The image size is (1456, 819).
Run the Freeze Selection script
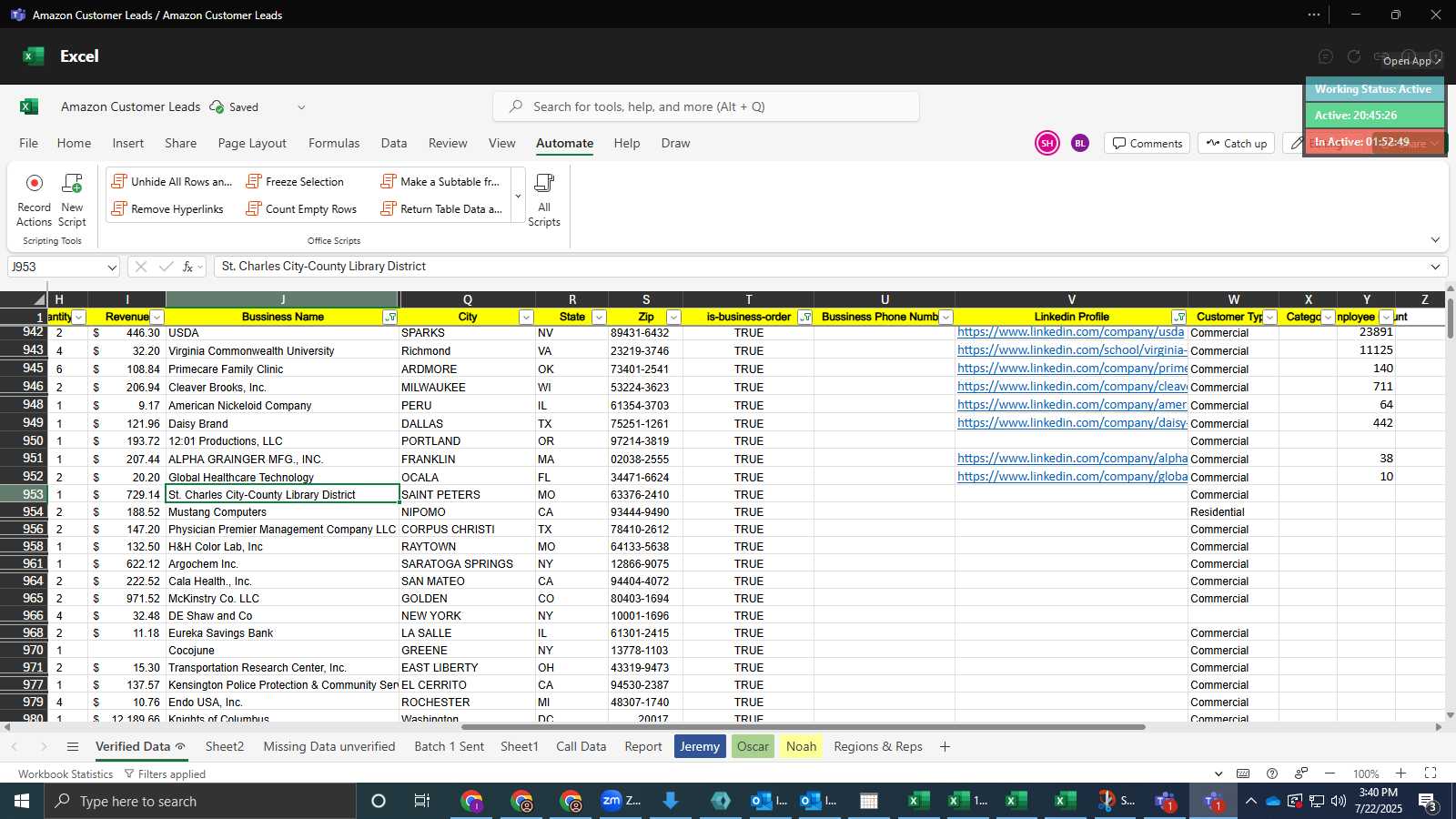click(x=295, y=182)
